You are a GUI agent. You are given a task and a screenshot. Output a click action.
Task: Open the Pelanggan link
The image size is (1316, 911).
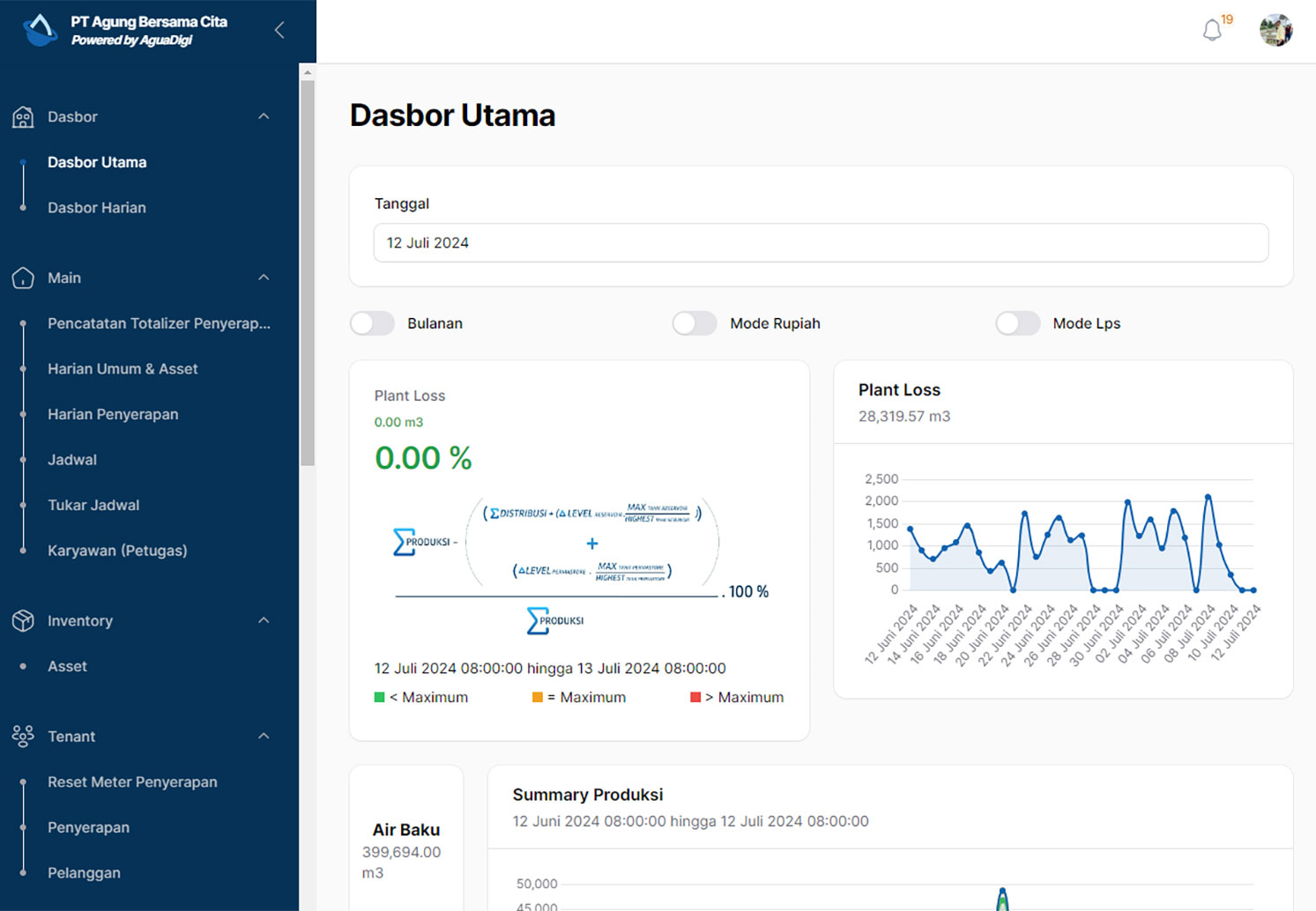pos(84,873)
